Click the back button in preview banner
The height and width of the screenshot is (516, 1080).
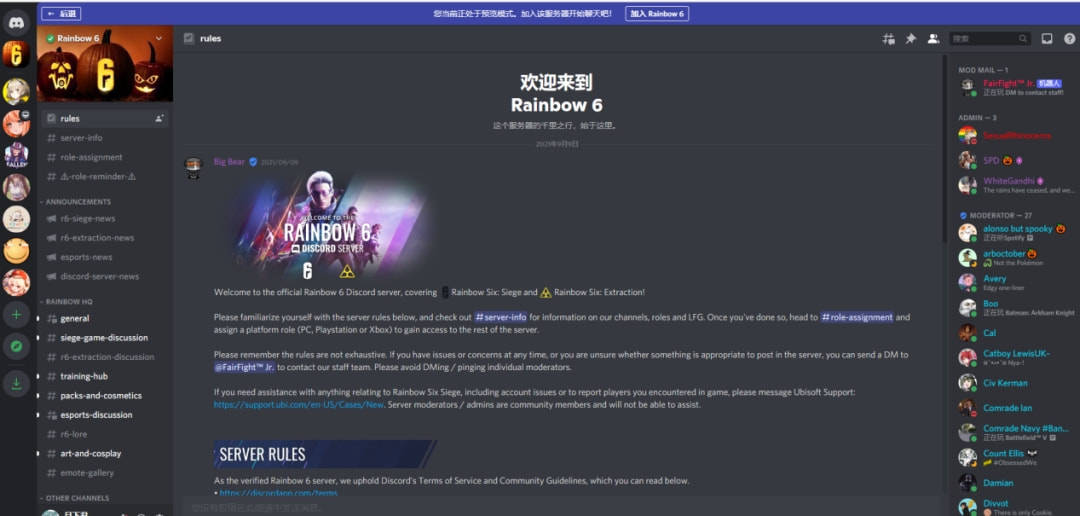tap(61, 13)
